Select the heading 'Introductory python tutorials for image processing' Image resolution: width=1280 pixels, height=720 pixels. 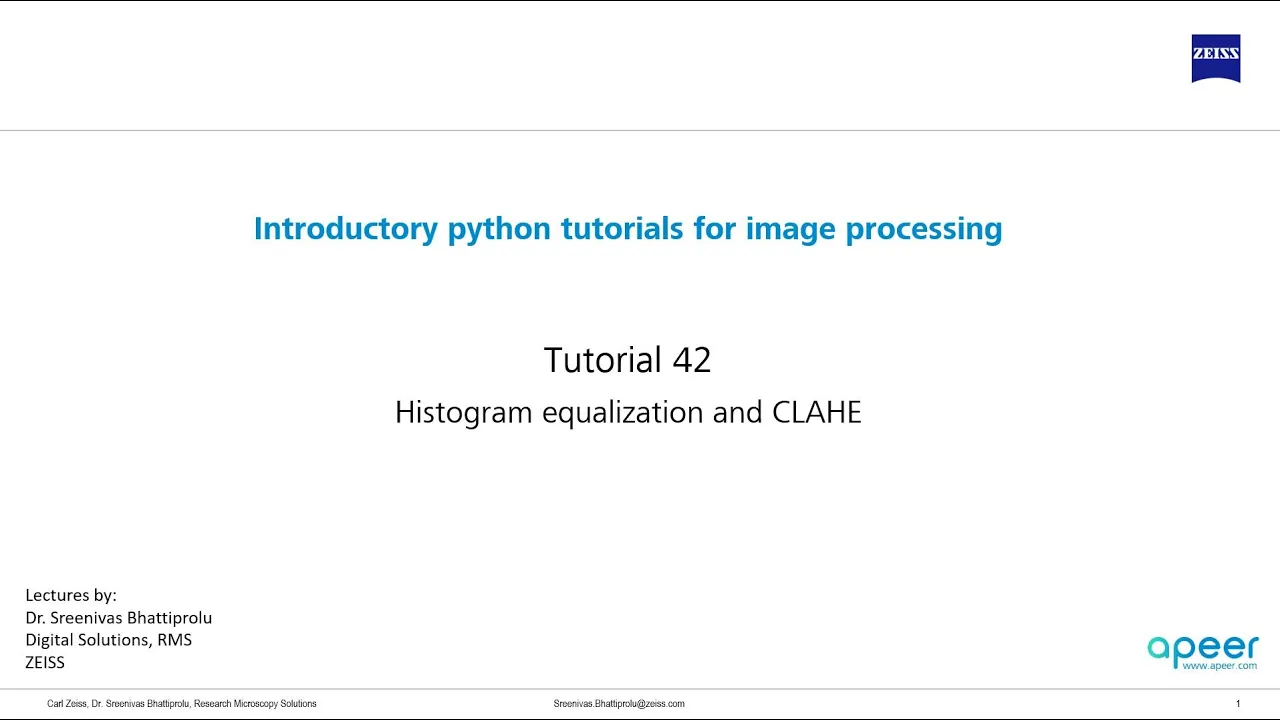point(628,229)
